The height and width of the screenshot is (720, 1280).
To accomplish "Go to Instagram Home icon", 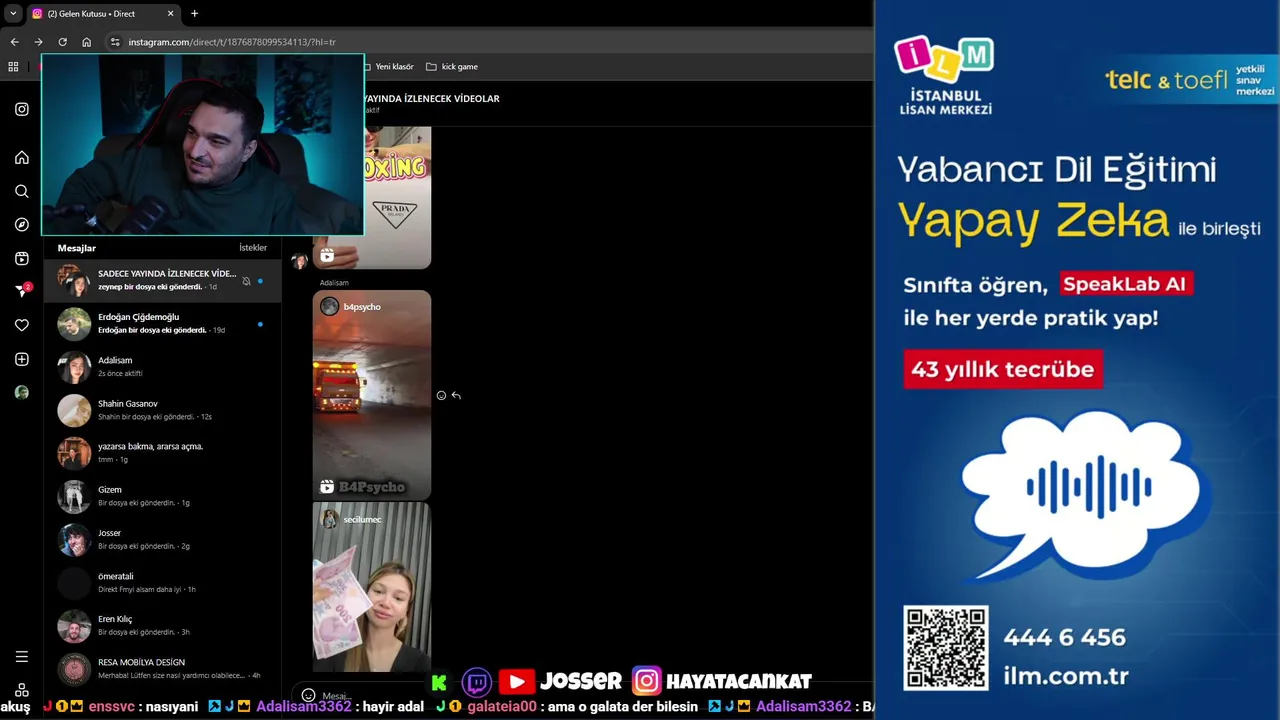I will tap(22, 157).
